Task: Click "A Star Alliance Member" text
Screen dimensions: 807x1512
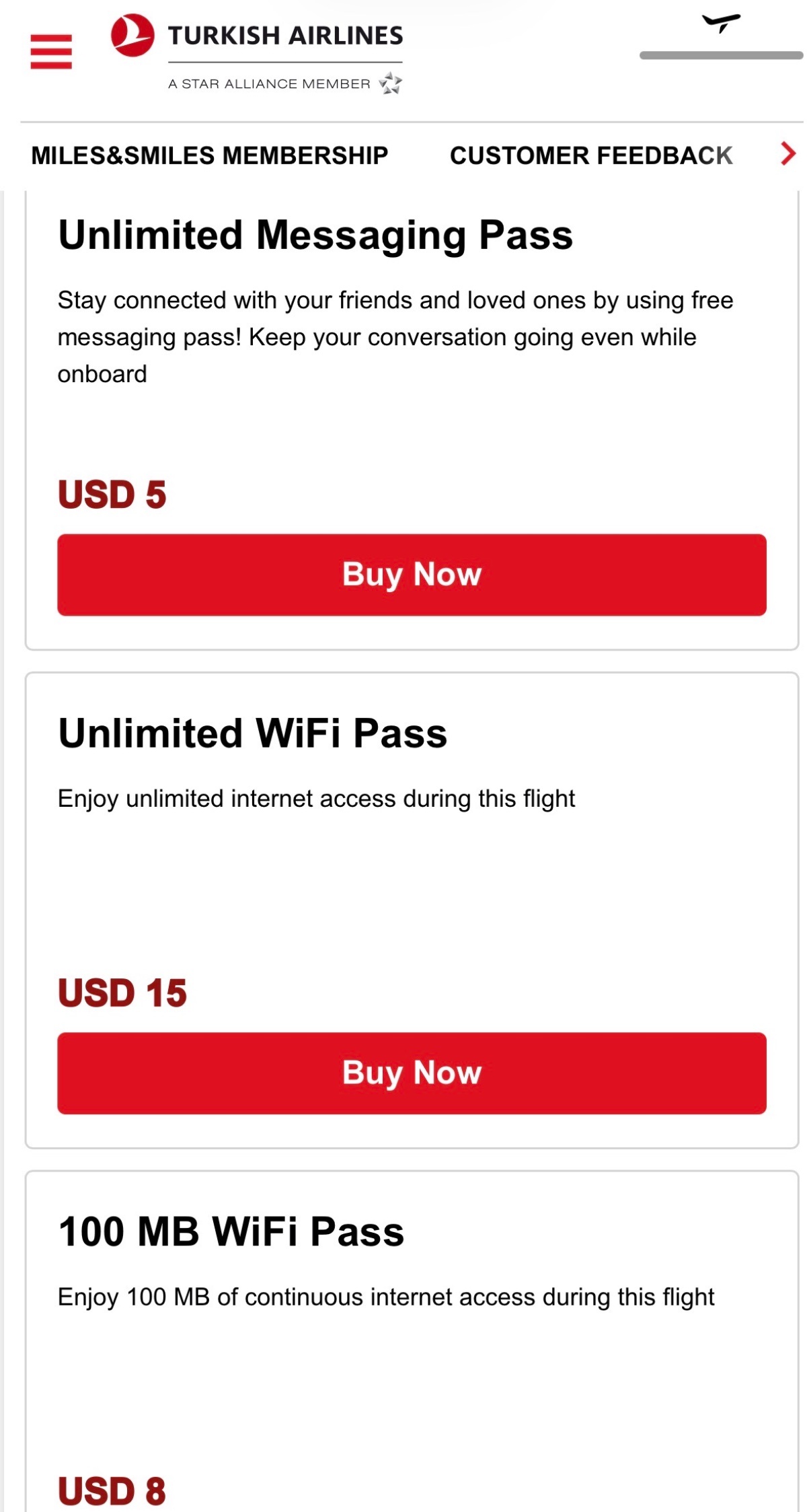Action: pyautogui.click(x=269, y=84)
